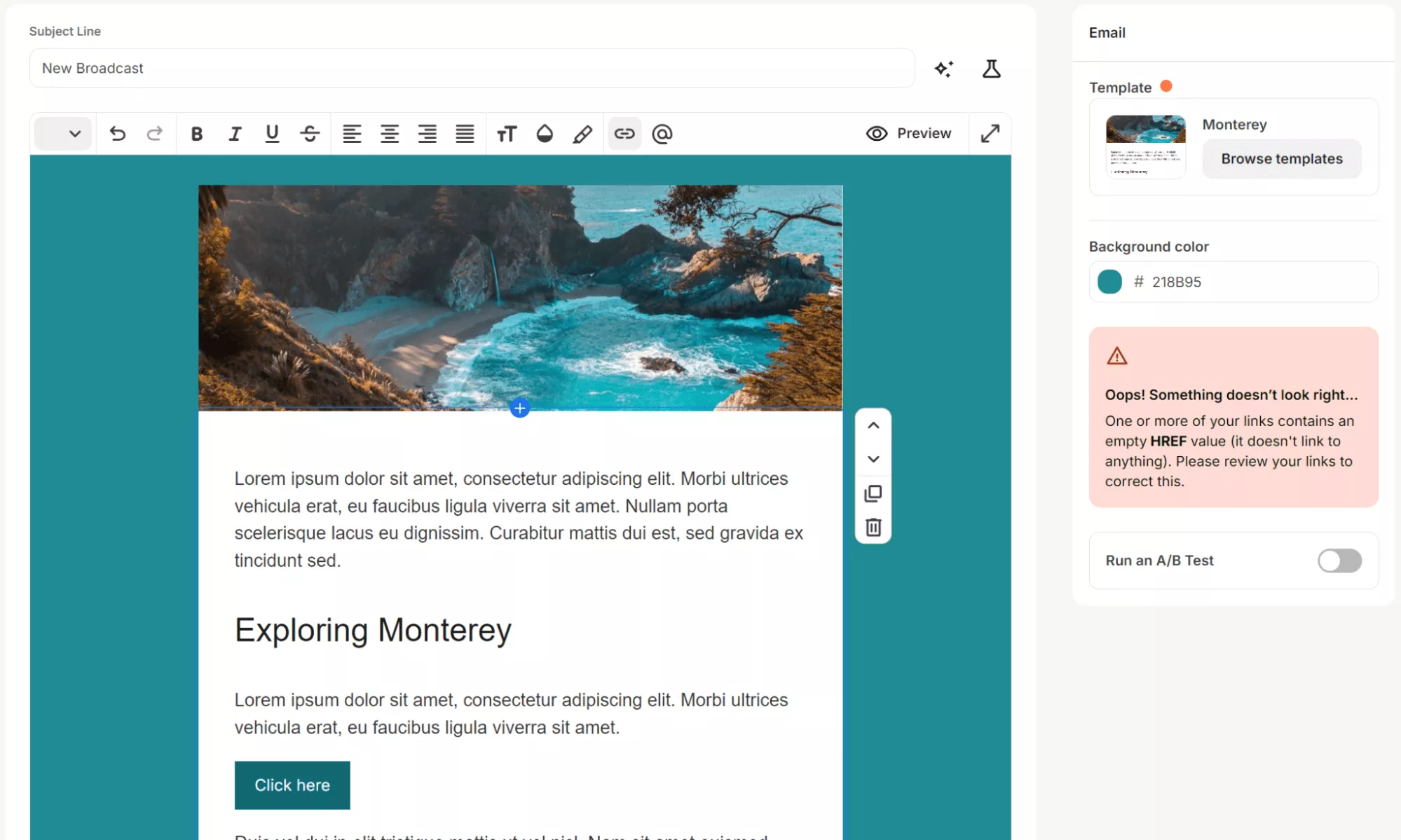Click the Browse templates button
Screen dimensions: 1401x840
tap(1281, 159)
